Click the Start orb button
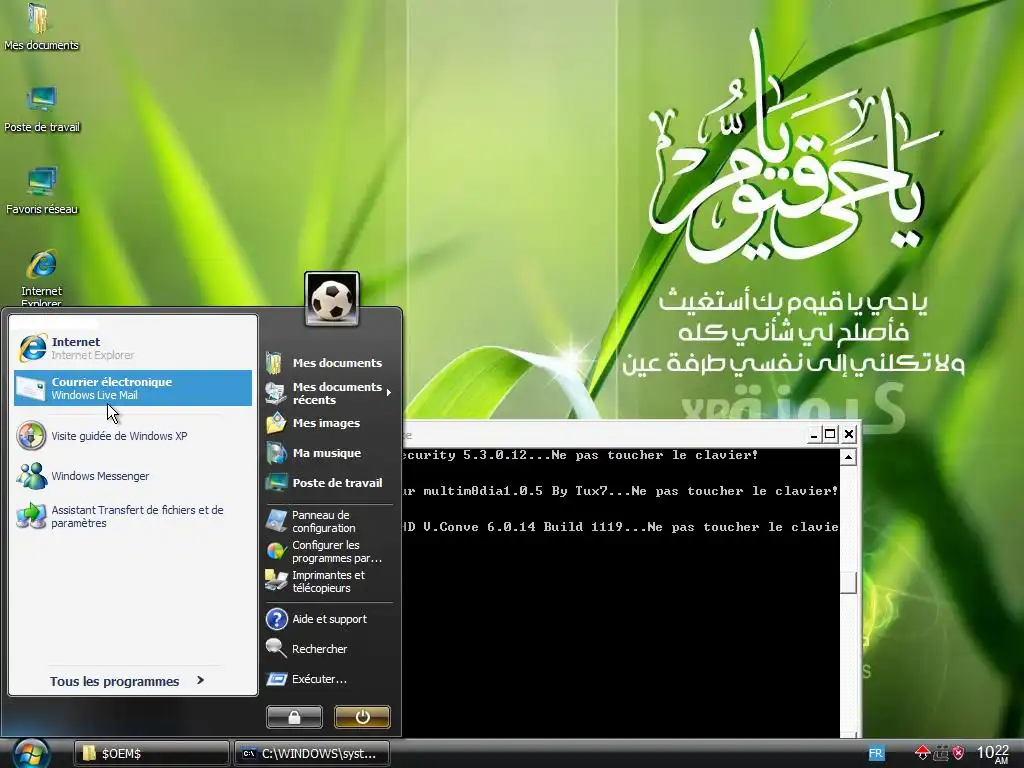The width and height of the screenshot is (1024, 768). point(31,754)
